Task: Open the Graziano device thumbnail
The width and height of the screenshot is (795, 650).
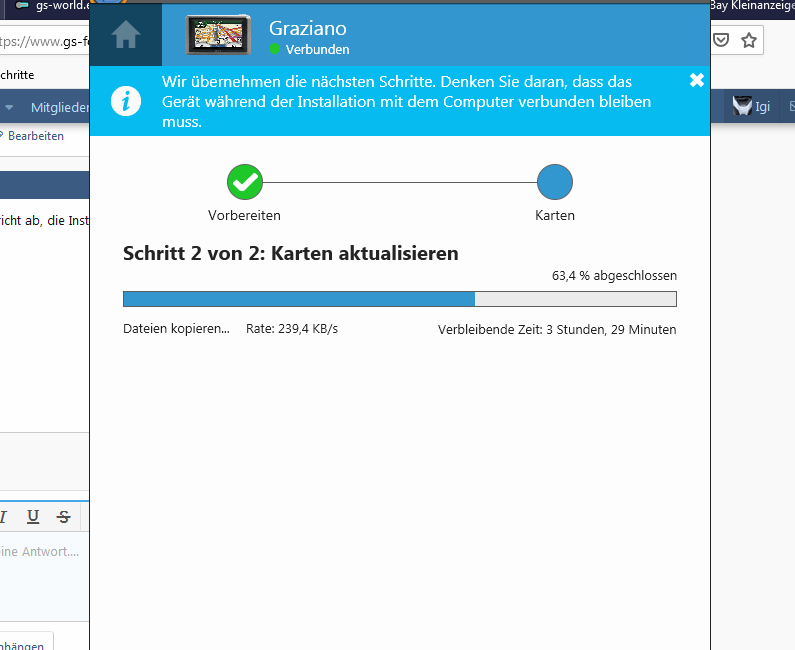Action: coord(217,35)
